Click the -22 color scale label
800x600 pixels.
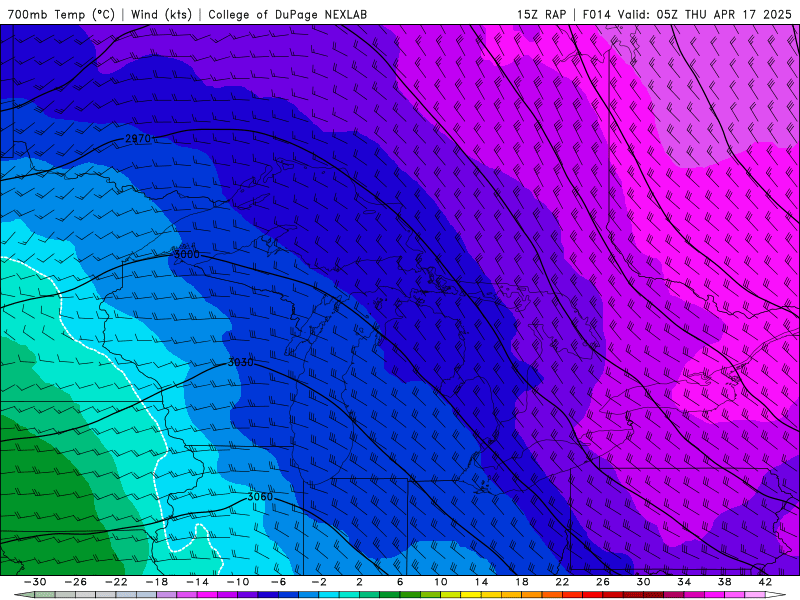[x=116, y=582]
